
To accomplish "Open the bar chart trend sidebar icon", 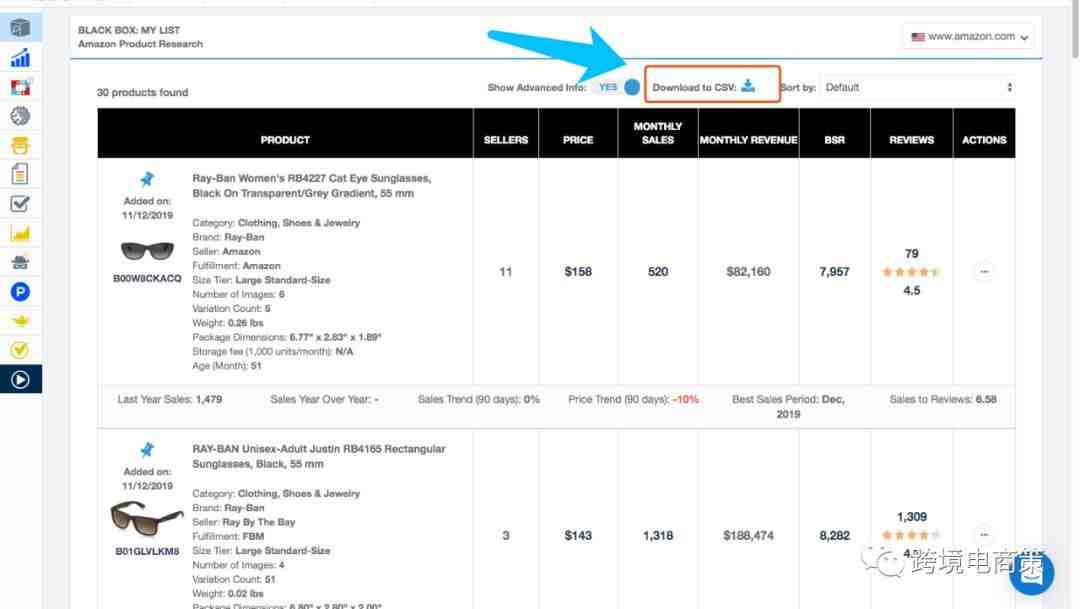I will [x=20, y=58].
